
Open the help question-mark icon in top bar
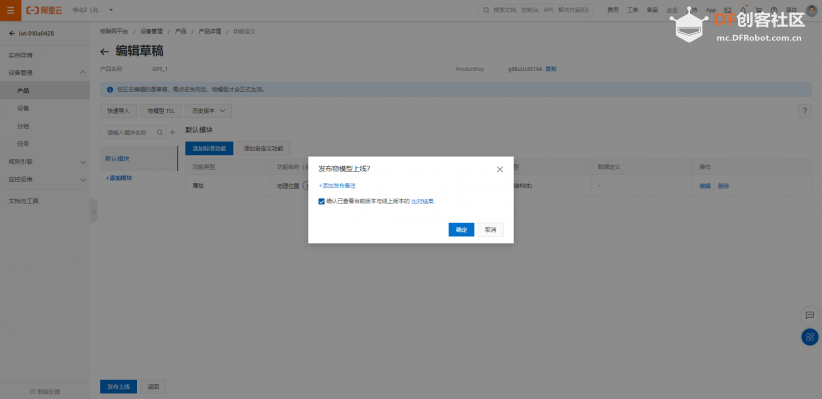[774, 10]
